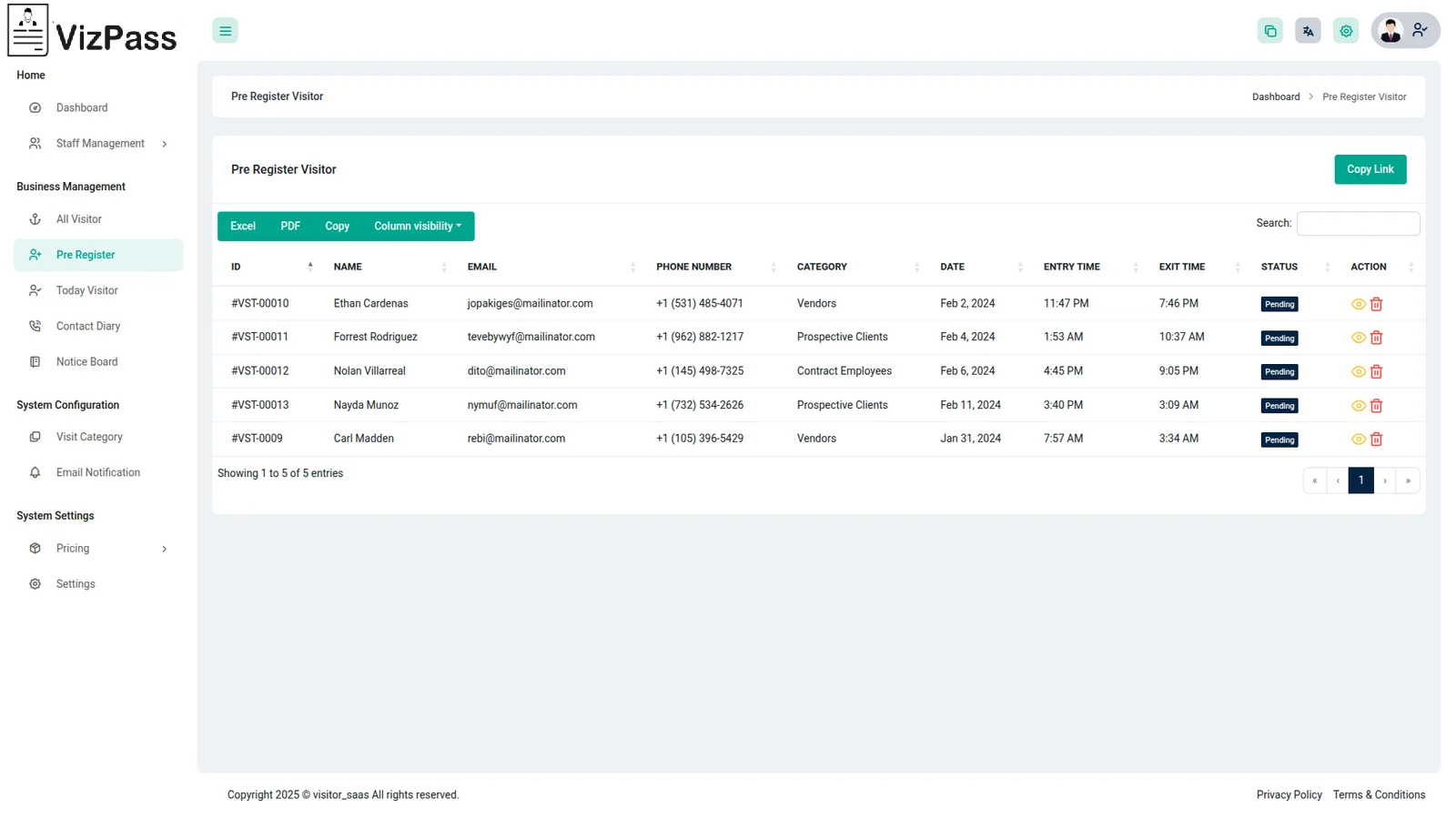View Forrest Rodriguez details with eye icon

click(1358, 338)
